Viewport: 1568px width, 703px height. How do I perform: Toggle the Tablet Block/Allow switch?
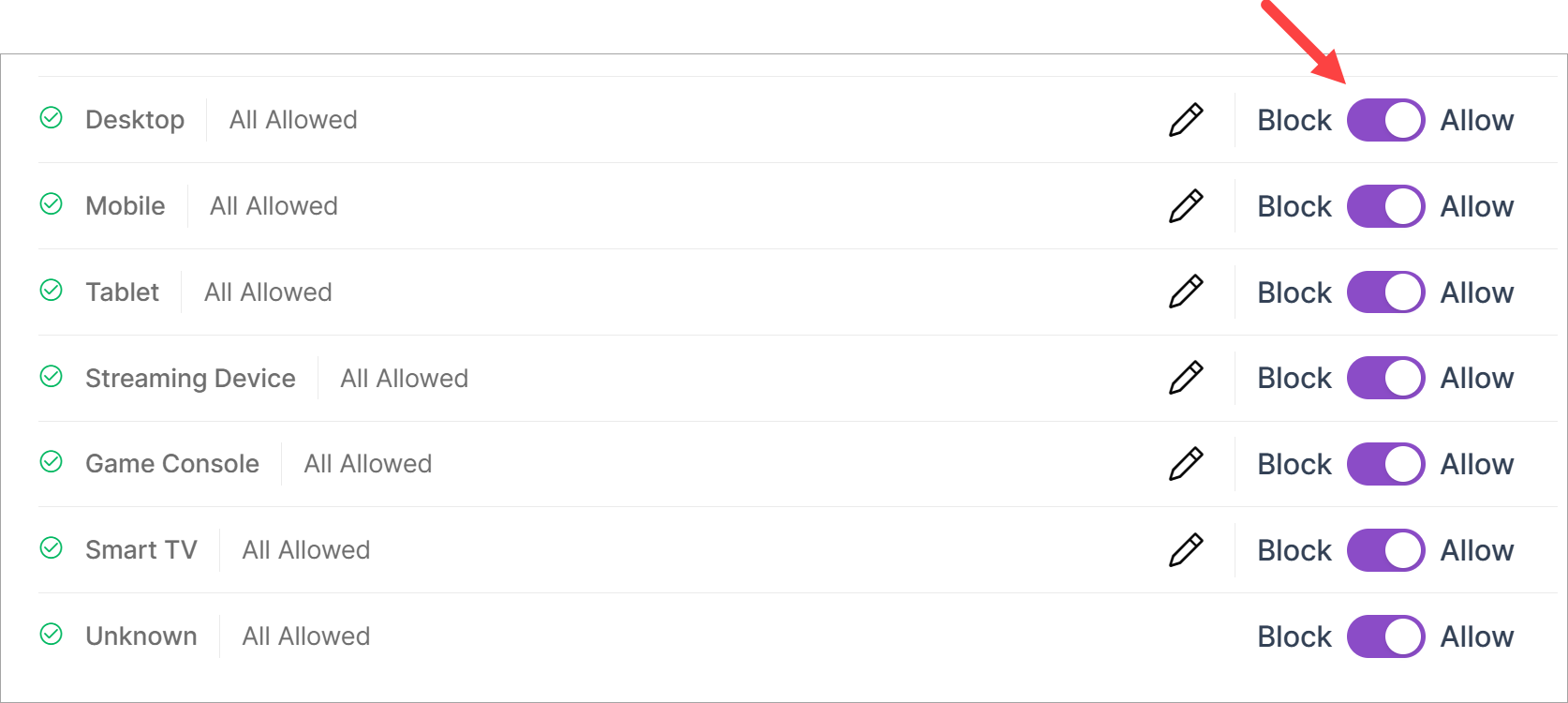coord(1385,292)
